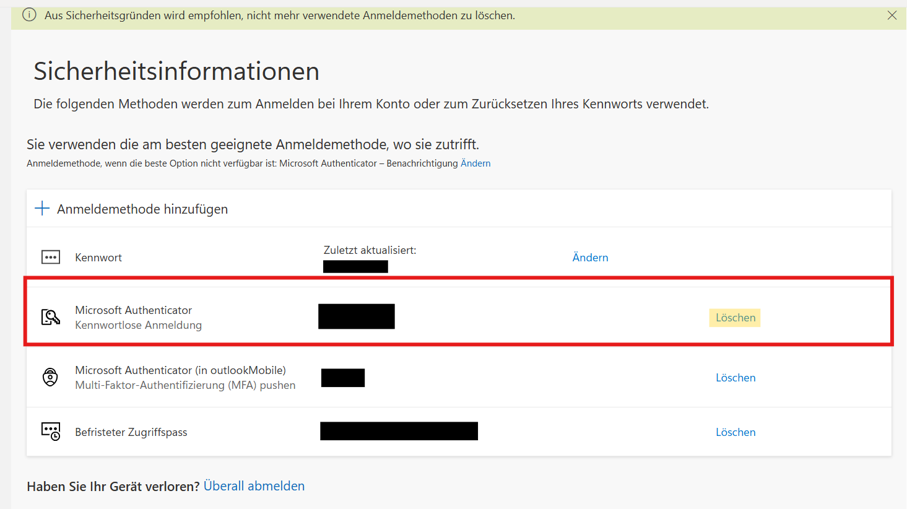Click Anmeldemethode hinzufügen
The height and width of the screenshot is (509, 907).
coord(142,209)
